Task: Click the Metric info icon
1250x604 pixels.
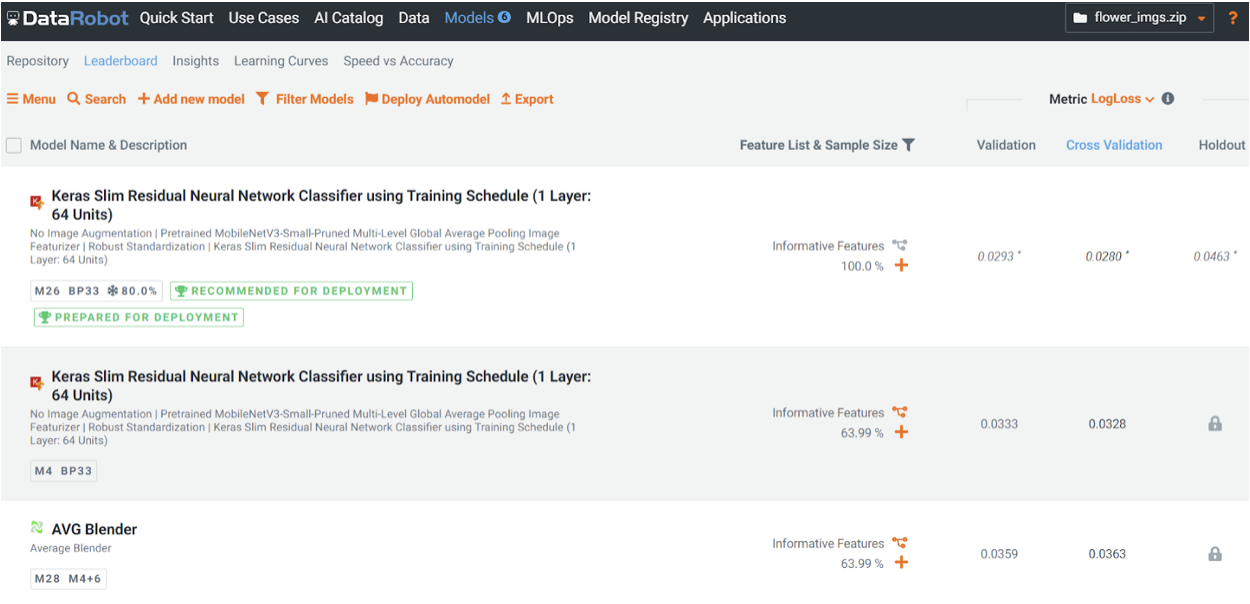Action: pyautogui.click(x=1168, y=99)
